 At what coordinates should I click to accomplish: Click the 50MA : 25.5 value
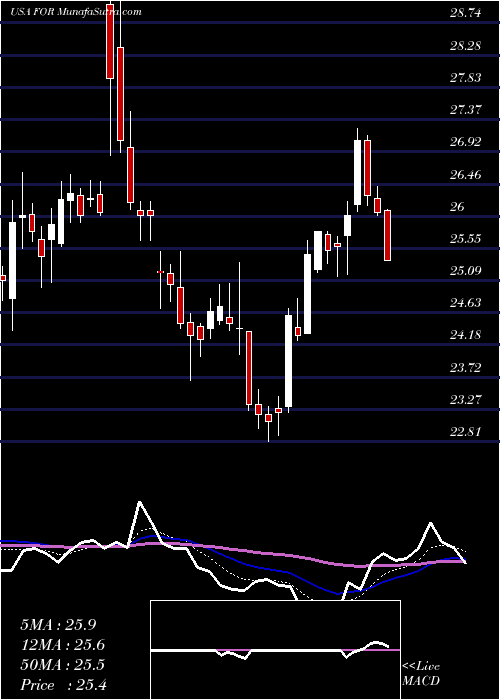(62, 665)
